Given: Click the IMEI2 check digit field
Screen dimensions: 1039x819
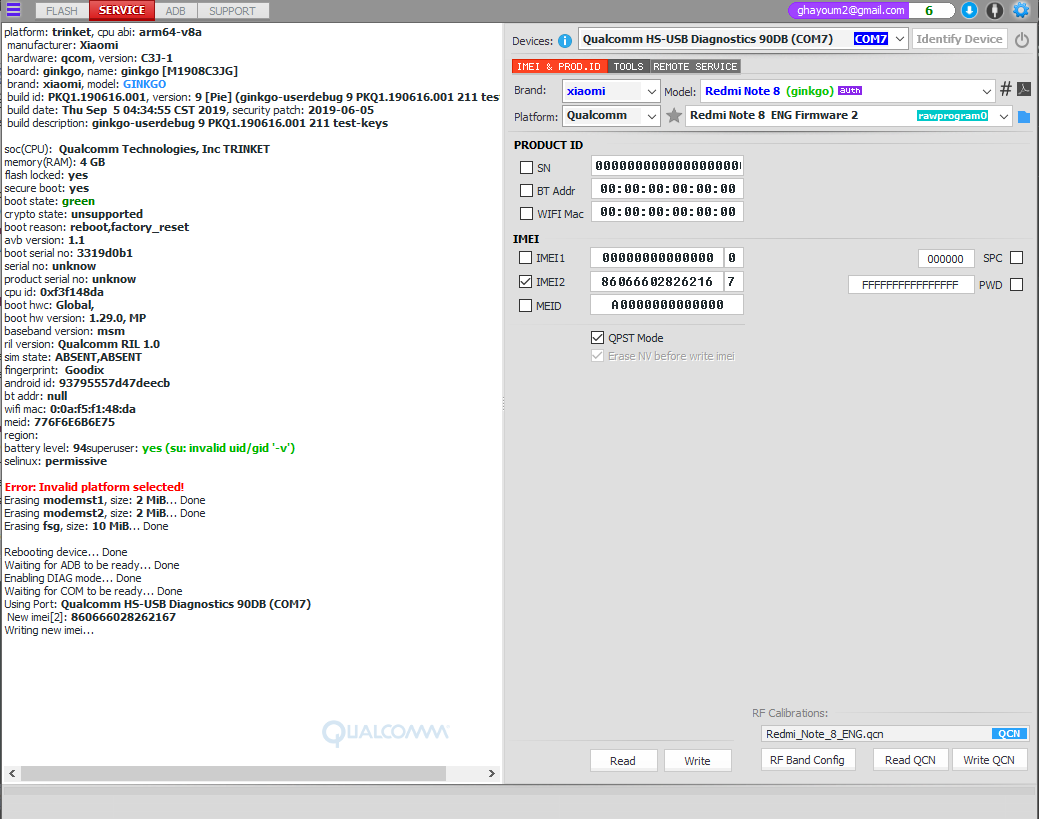Looking at the screenshot, I should pyautogui.click(x=734, y=282).
